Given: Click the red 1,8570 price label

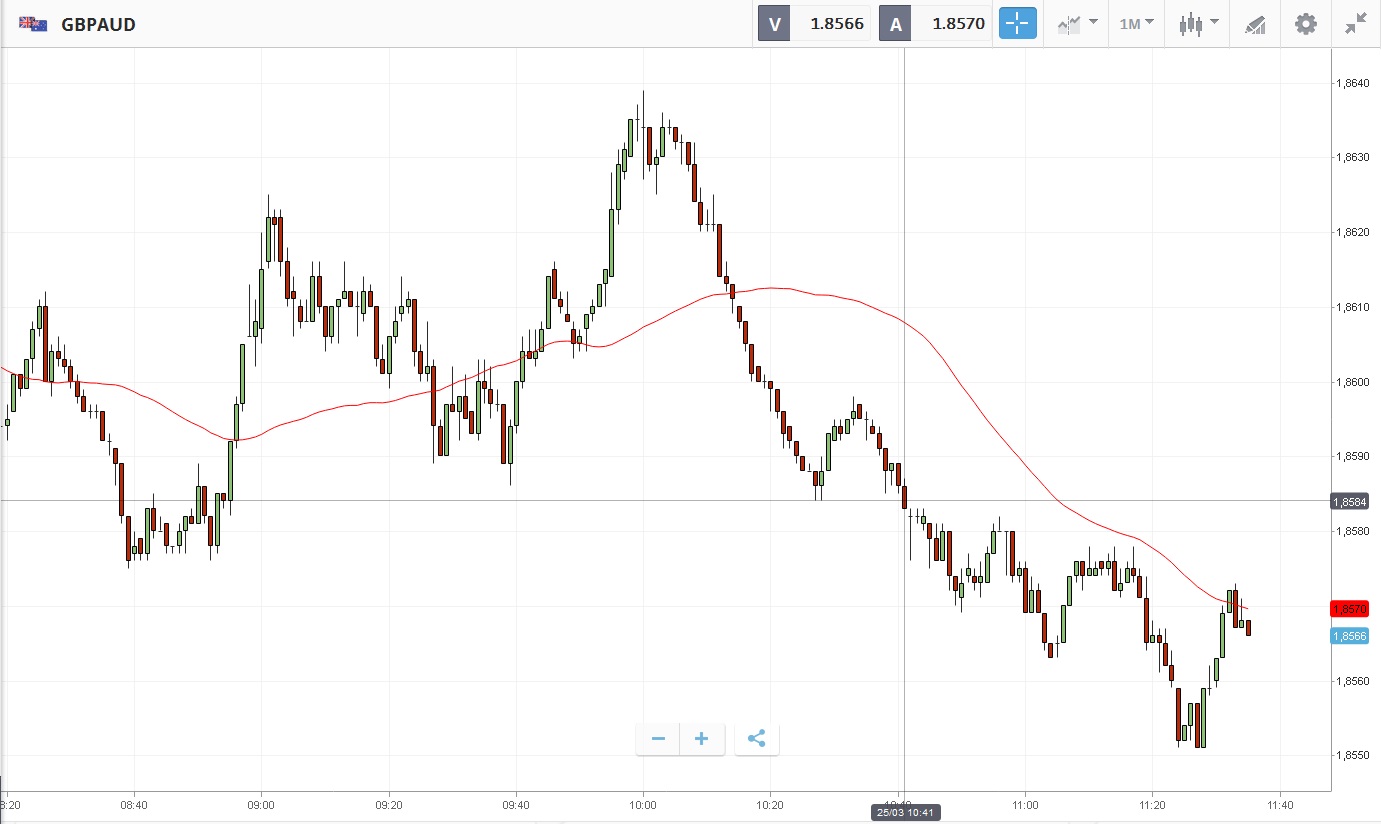Looking at the screenshot, I should [1355, 608].
